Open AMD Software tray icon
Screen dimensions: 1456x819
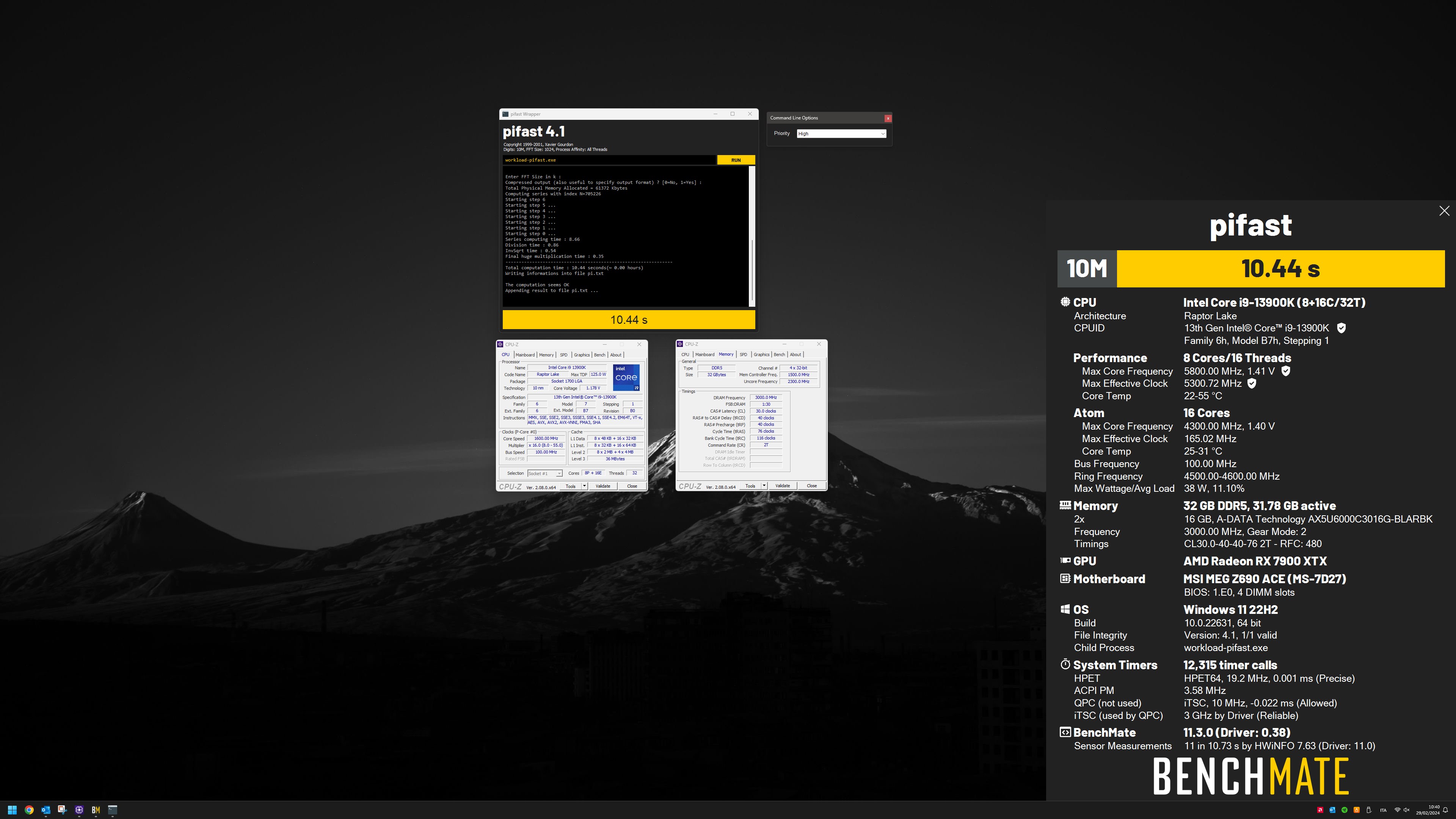1320,810
